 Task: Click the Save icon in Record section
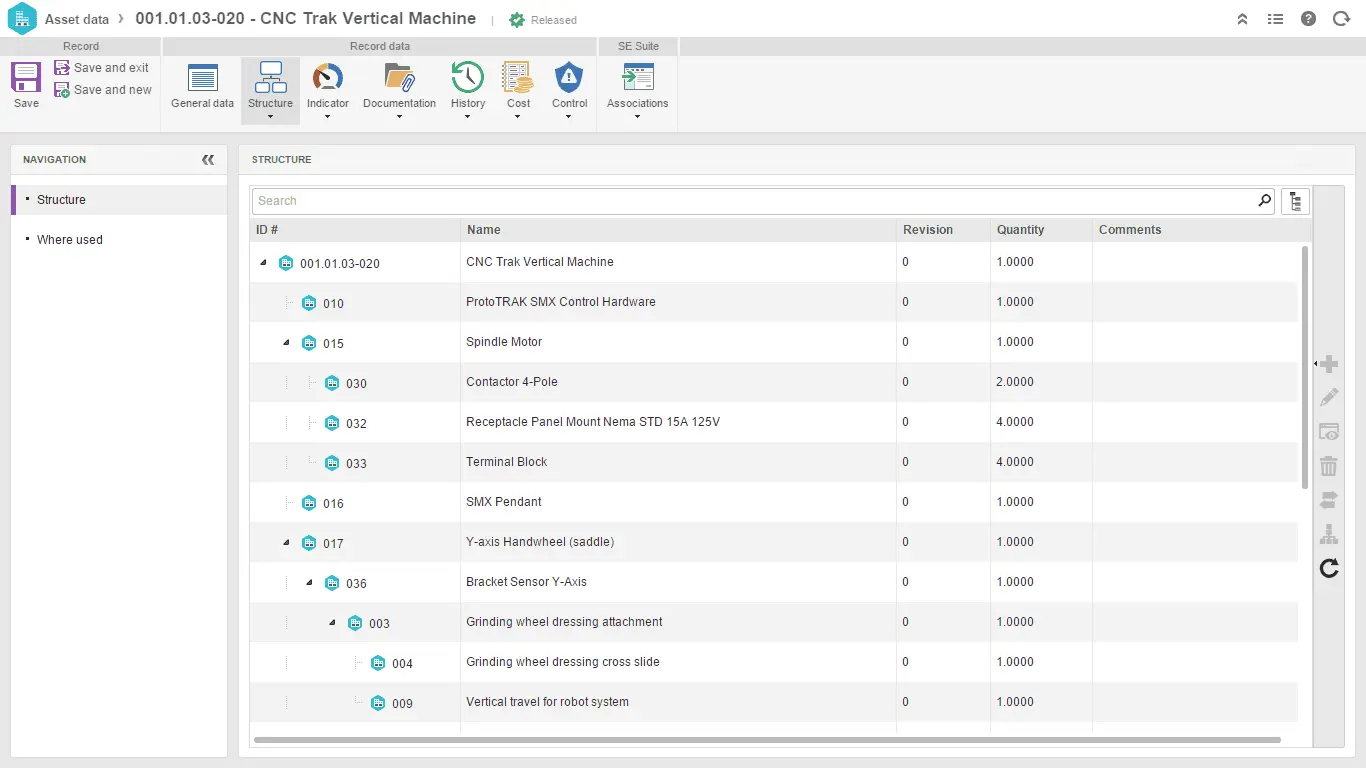[x=26, y=78]
